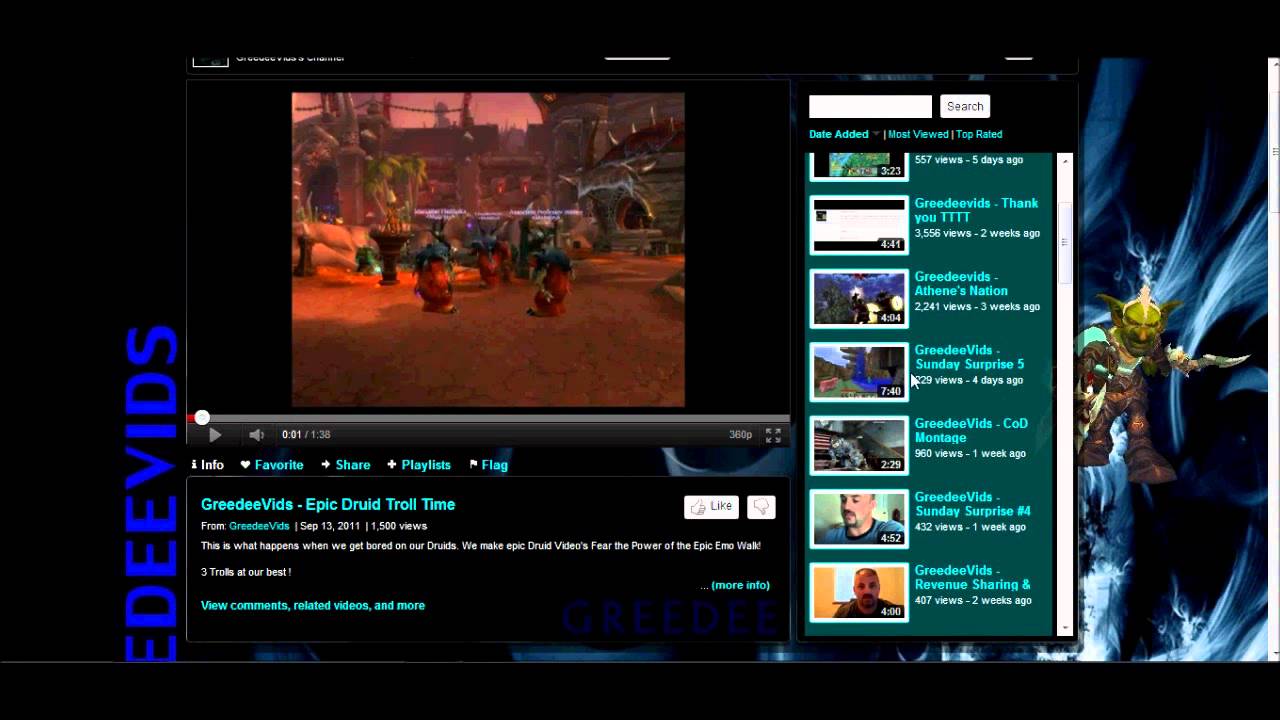Open the Share tab
Viewport: 1280px width, 720px height.
[346, 465]
